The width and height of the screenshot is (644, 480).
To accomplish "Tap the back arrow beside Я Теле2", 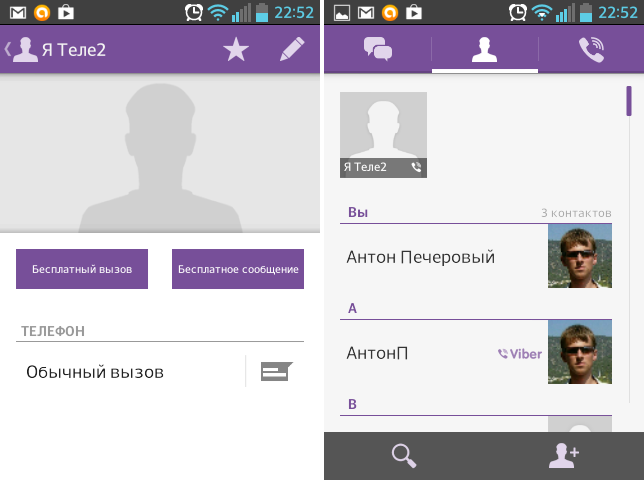I will pyautogui.click(x=10, y=50).
